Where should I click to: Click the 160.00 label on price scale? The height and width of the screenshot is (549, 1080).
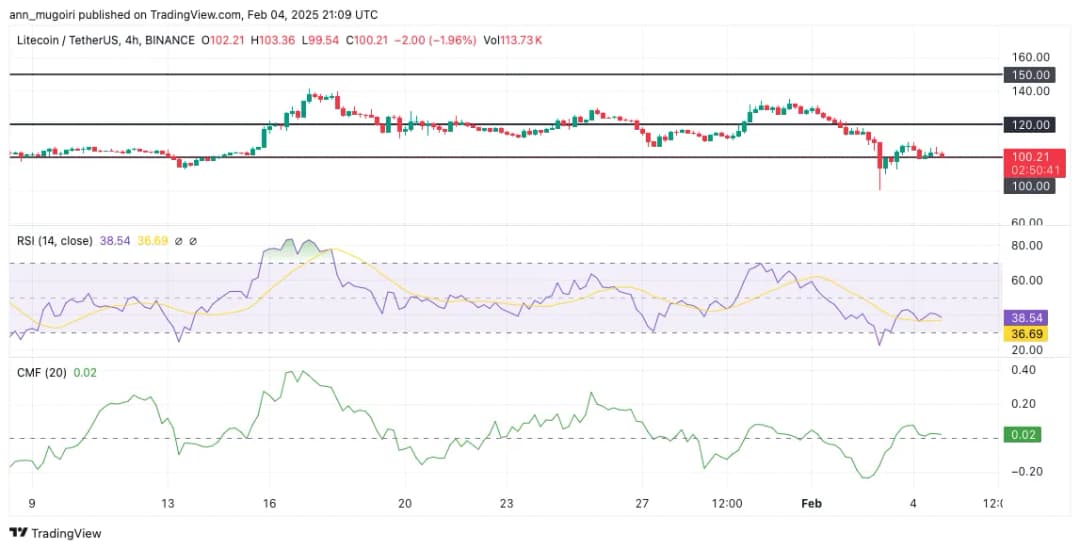pos(1030,57)
